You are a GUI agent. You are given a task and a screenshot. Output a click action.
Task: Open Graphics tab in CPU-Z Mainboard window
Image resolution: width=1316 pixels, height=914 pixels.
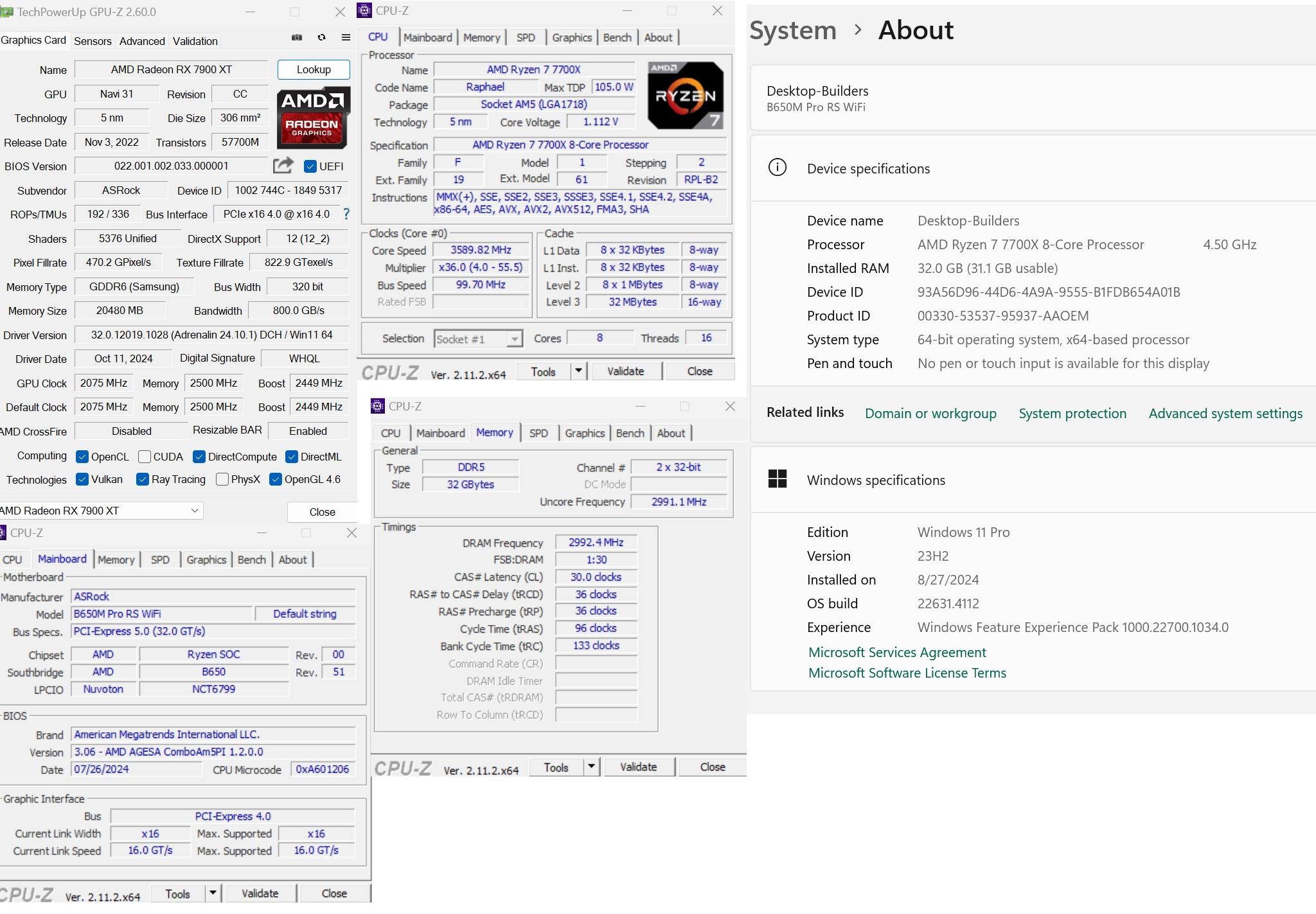[x=206, y=559]
